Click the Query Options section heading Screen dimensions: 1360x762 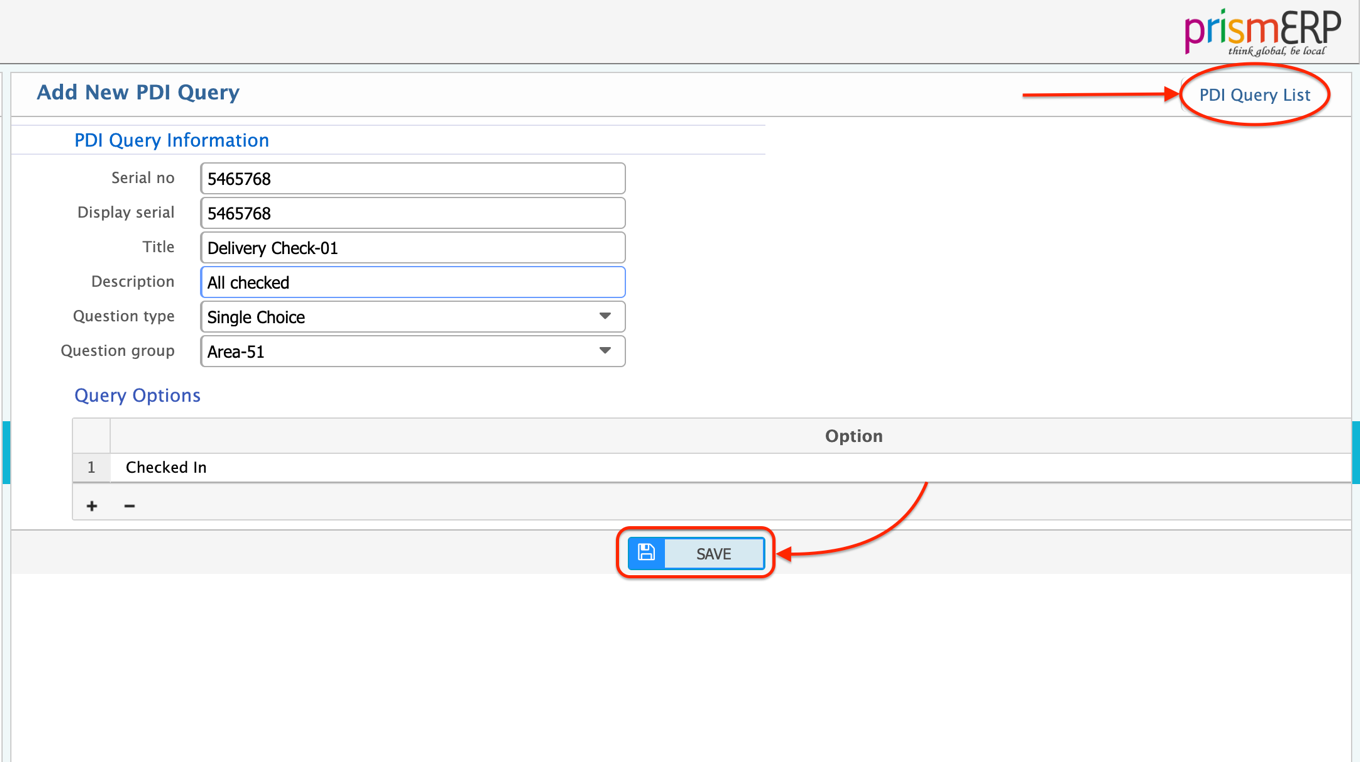point(137,395)
